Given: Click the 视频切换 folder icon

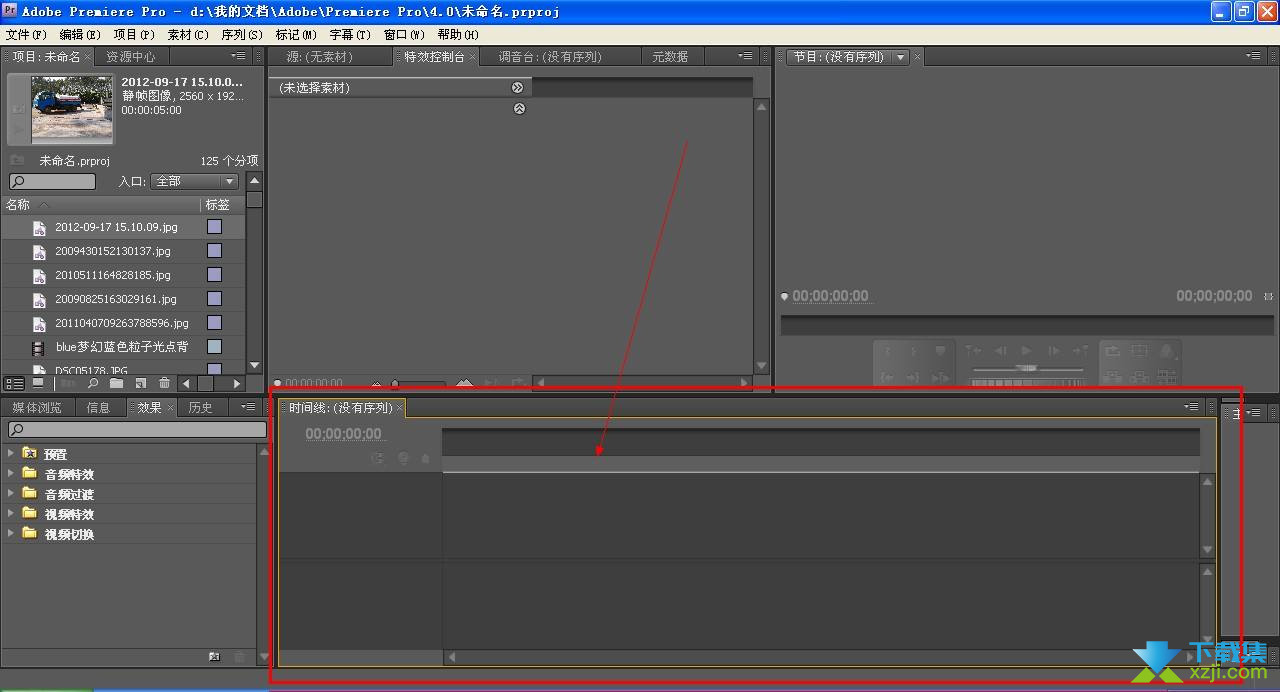Looking at the screenshot, I should [x=29, y=533].
